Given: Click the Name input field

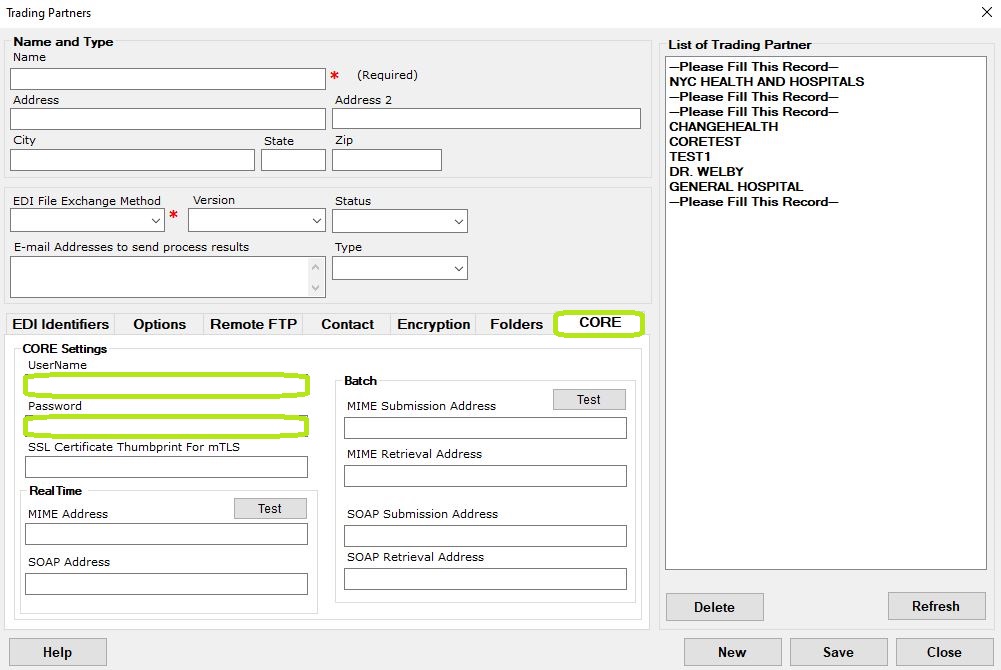Looking at the screenshot, I should click(168, 79).
